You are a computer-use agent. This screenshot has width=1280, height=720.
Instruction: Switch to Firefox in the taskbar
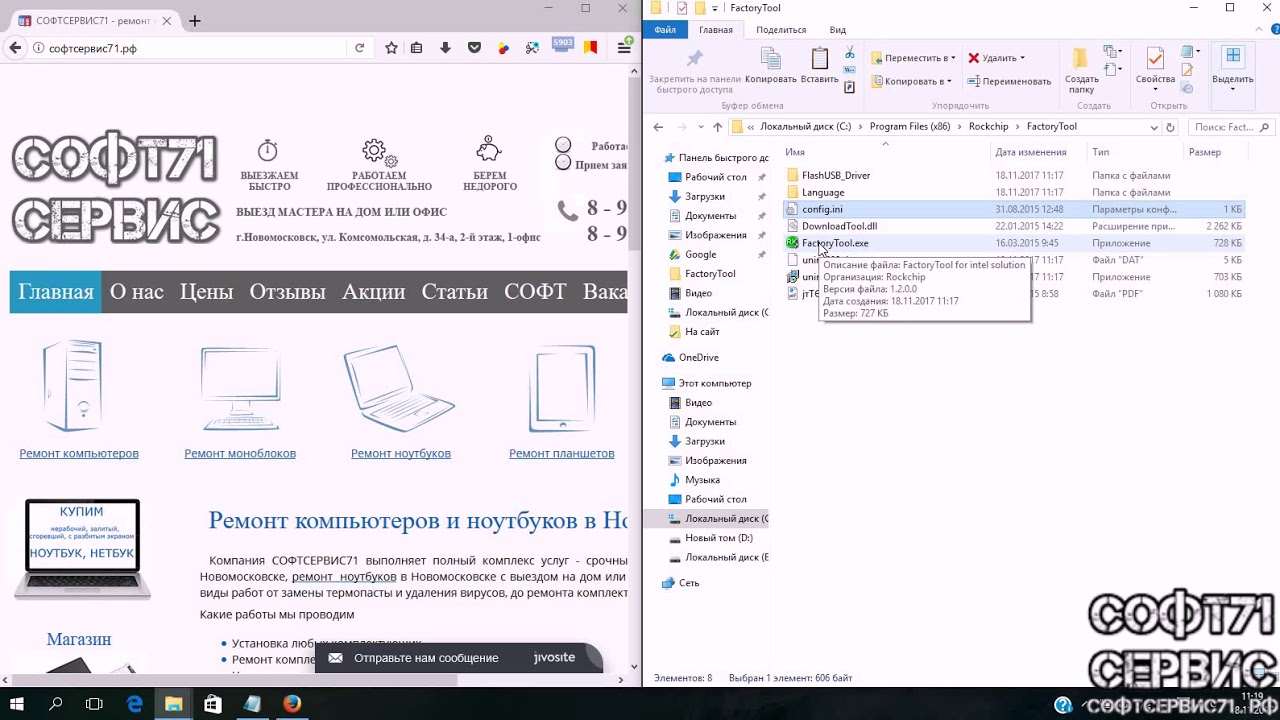coord(291,704)
